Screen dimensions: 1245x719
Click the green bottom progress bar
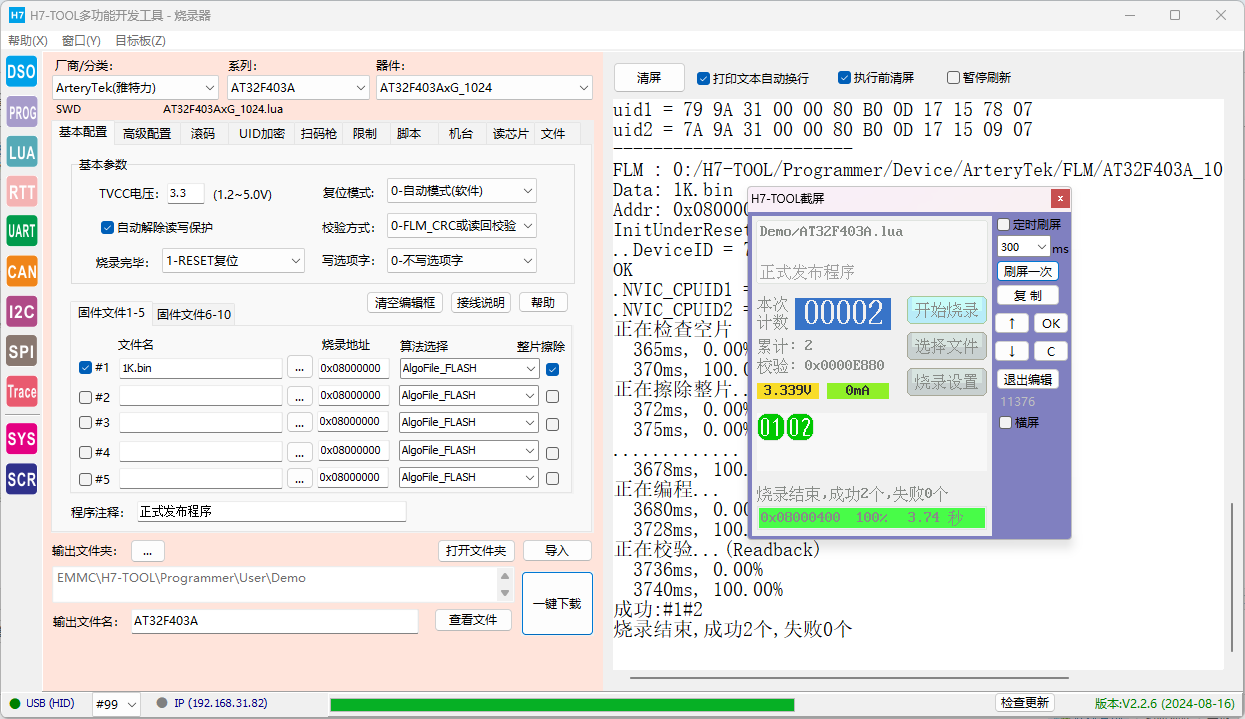click(x=562, y=705)
